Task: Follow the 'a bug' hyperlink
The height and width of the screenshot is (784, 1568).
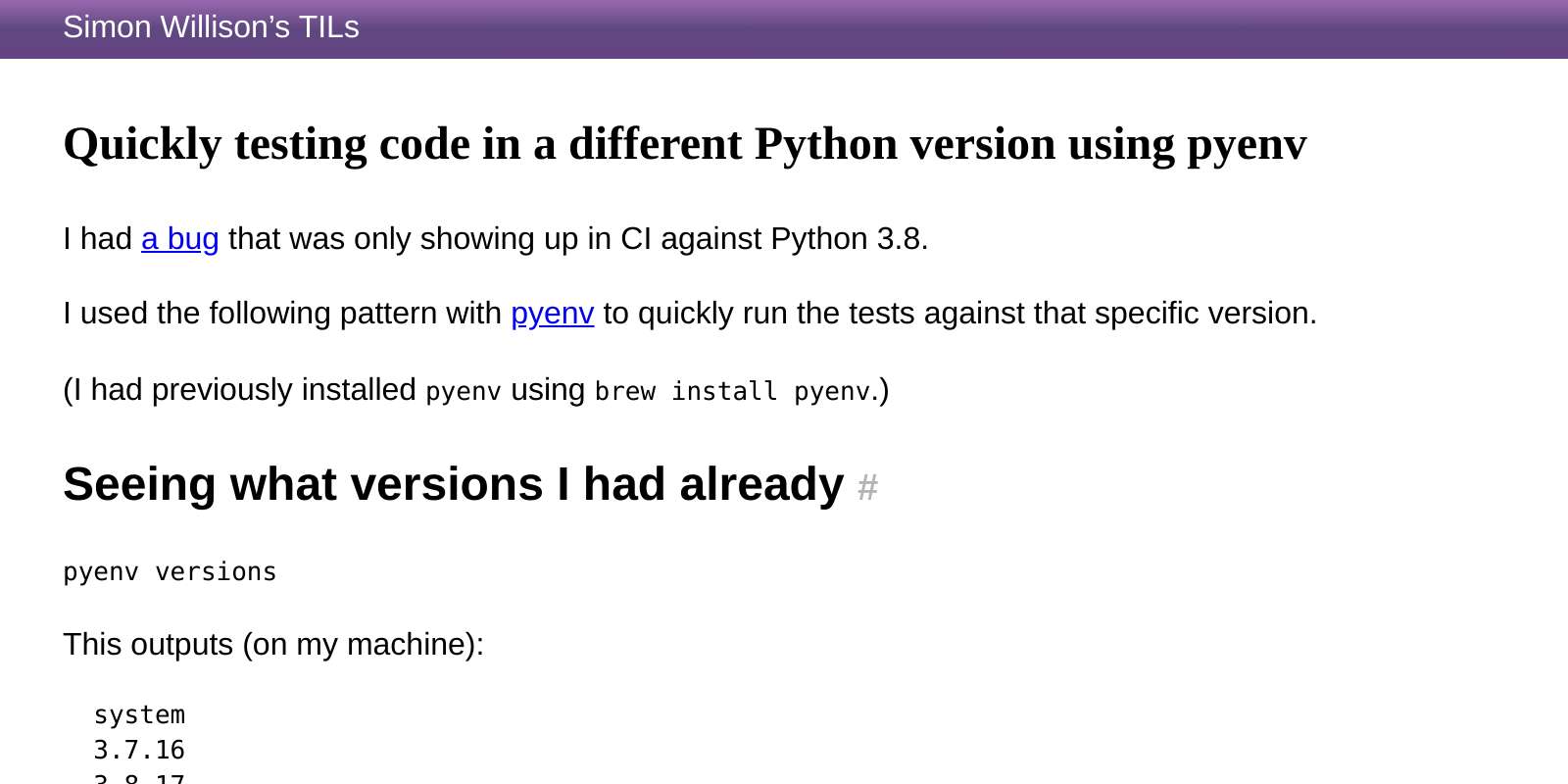Action: [x=179, y=239]
